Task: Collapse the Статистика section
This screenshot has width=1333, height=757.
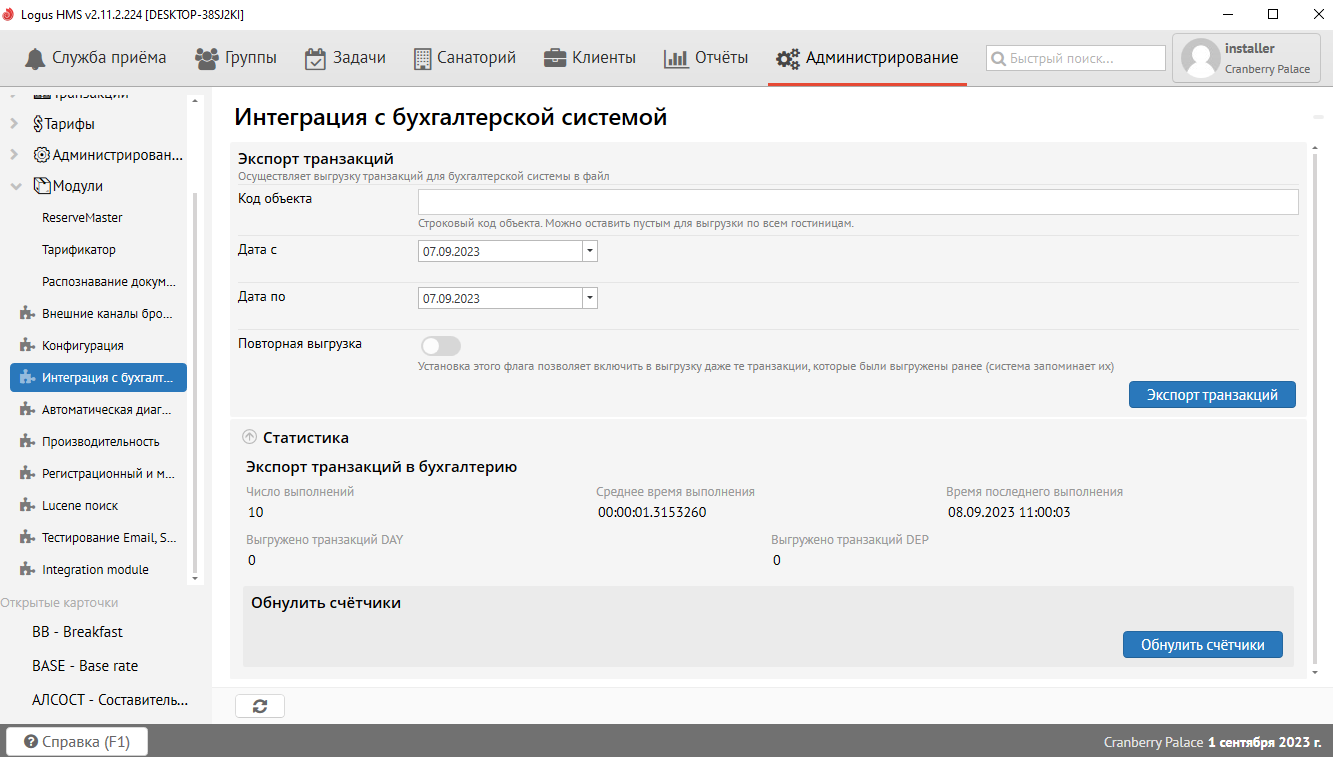Action: pyautogui.click(x=250, y=437)
